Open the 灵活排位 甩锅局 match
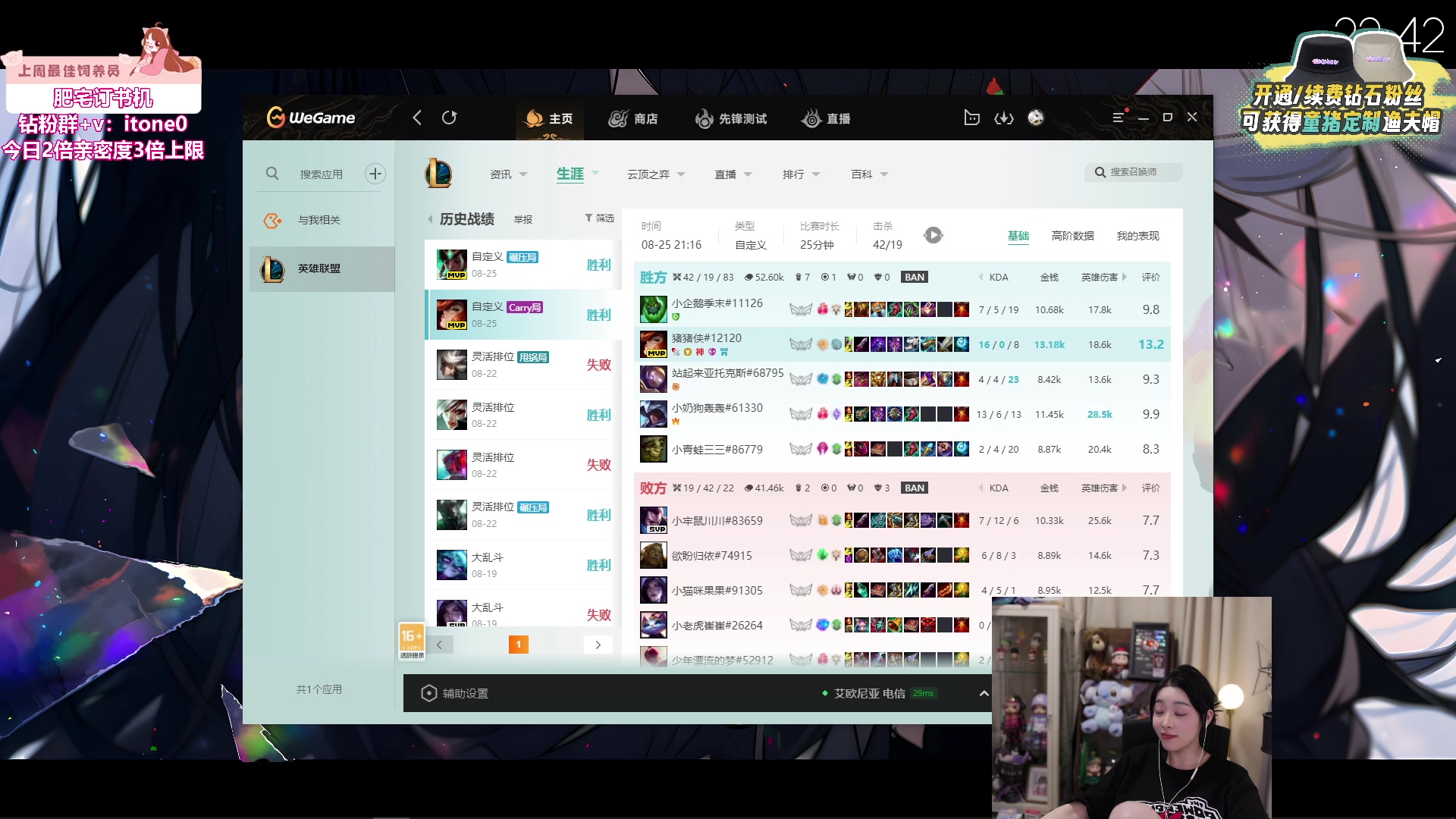 point(523,365)
